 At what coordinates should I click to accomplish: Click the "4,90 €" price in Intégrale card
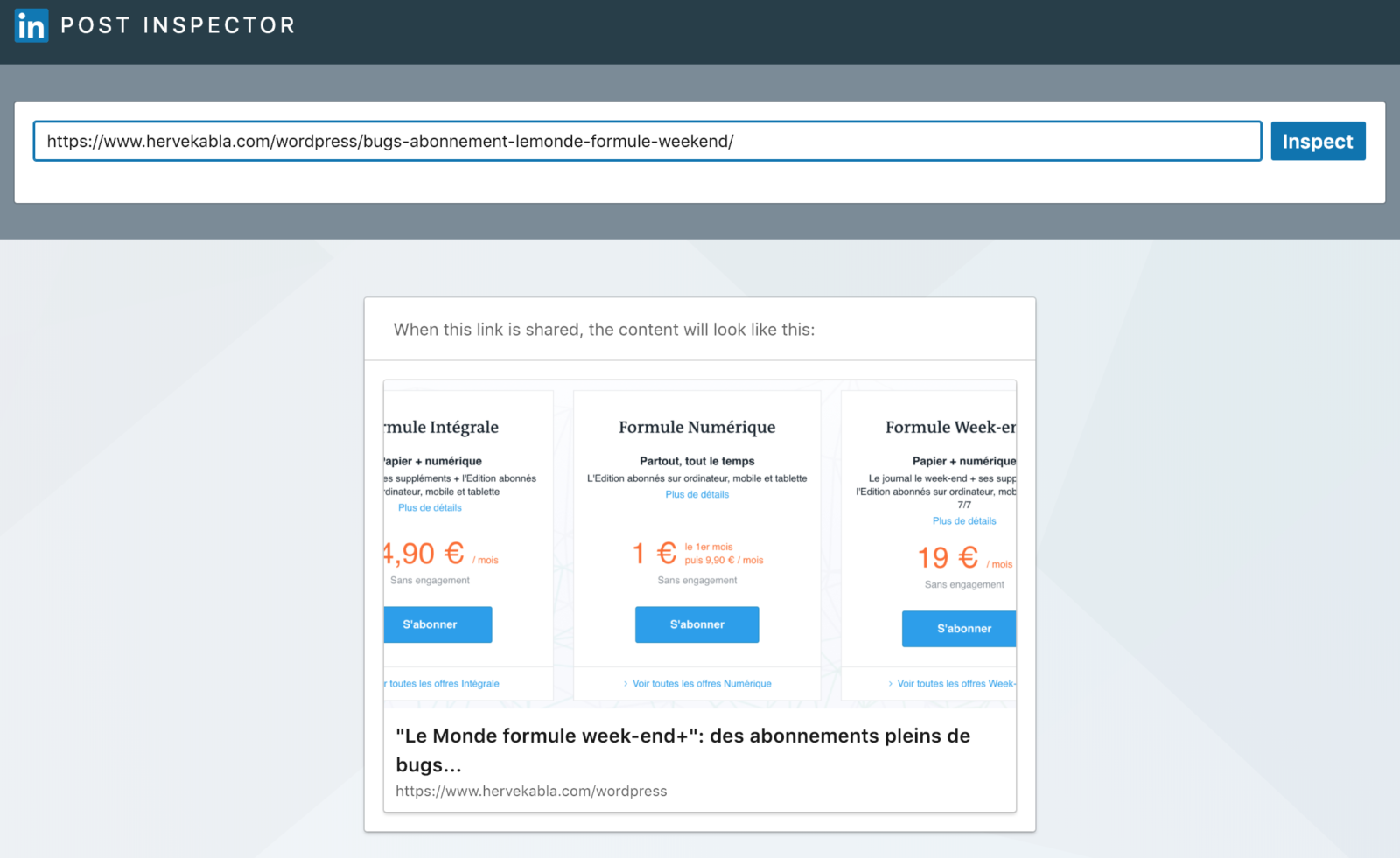click(x=424, y=554)
